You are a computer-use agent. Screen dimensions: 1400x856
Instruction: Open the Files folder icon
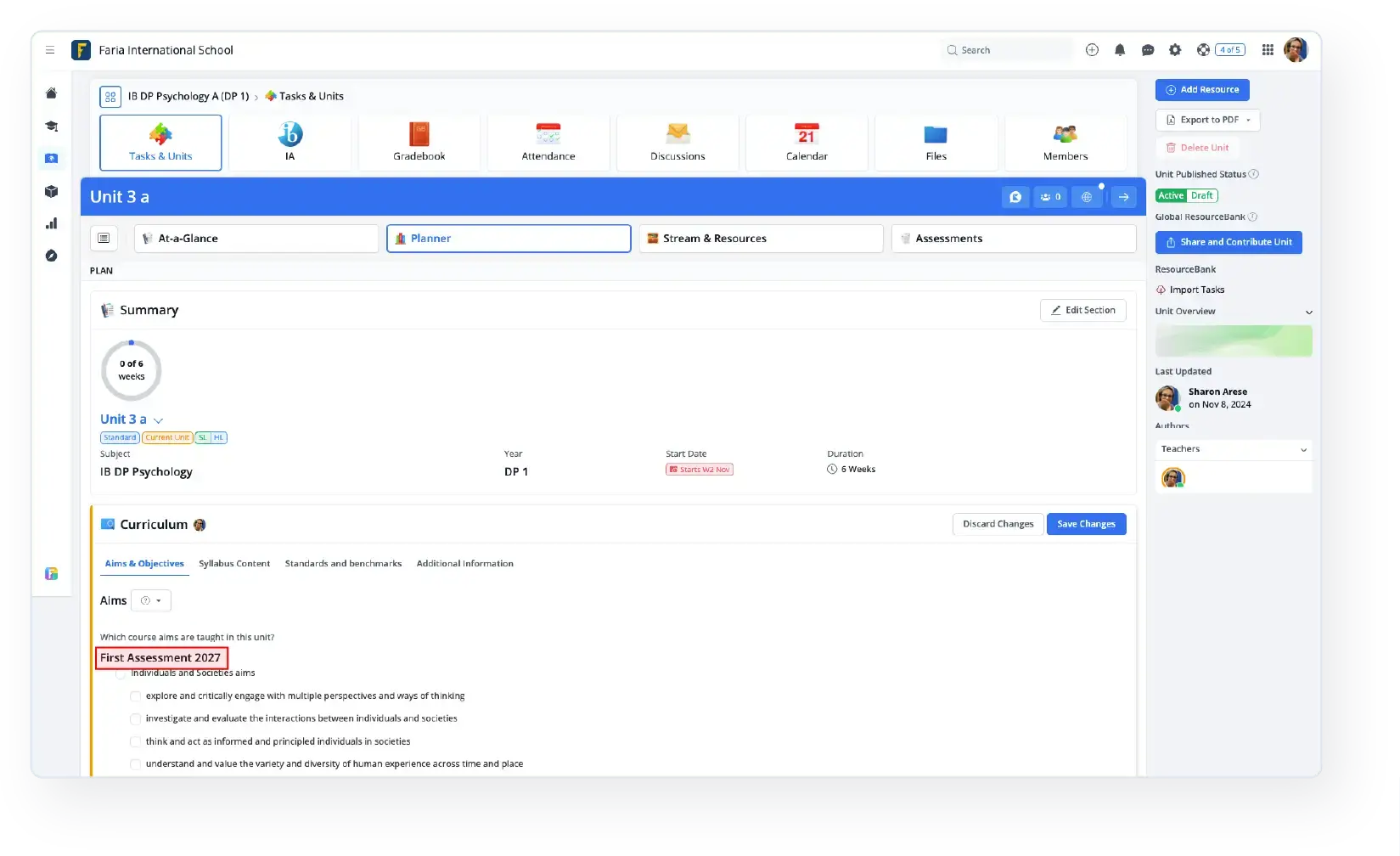[x=936, y=135]
